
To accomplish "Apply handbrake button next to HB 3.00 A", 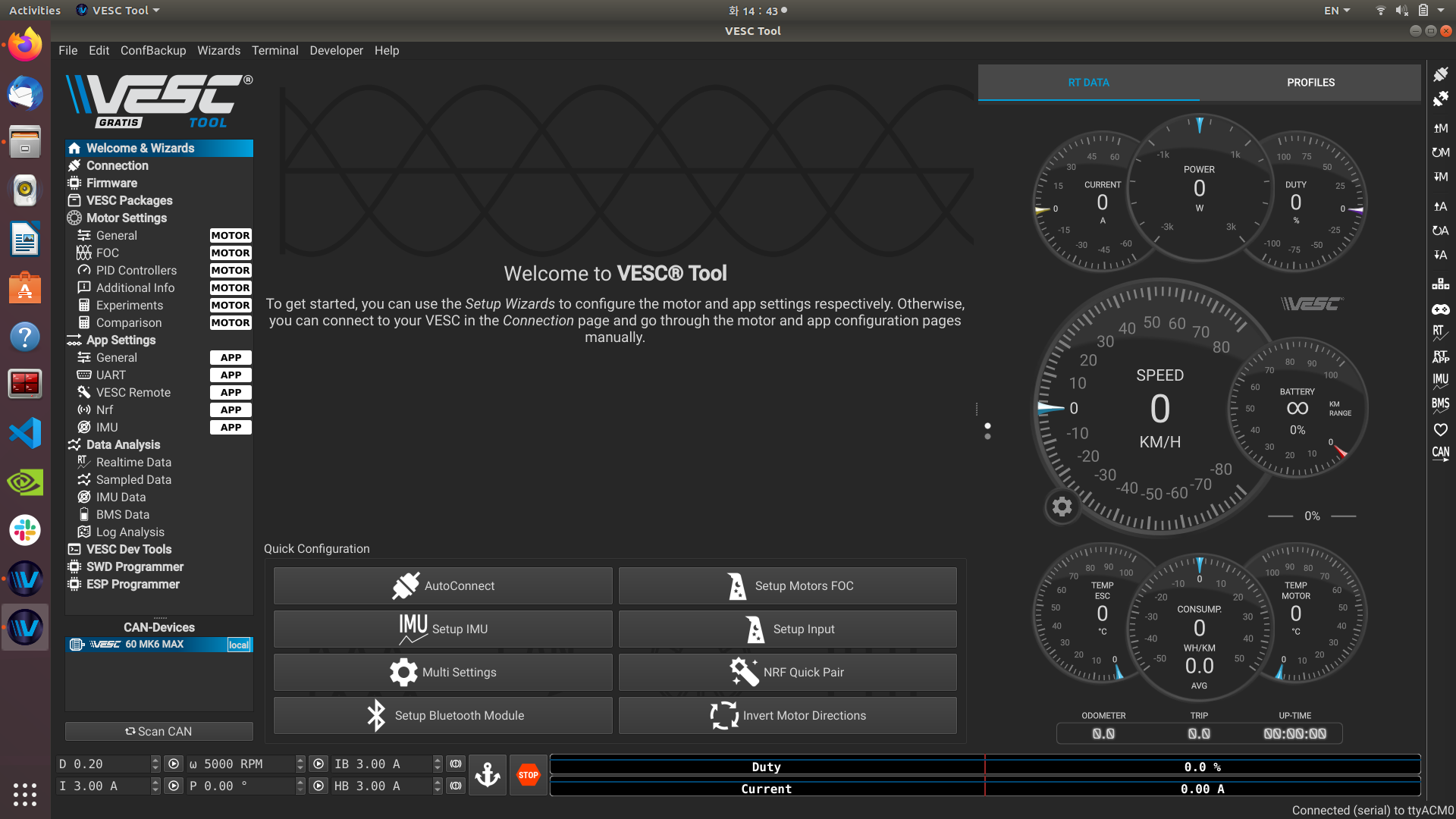I will point(455,786).
